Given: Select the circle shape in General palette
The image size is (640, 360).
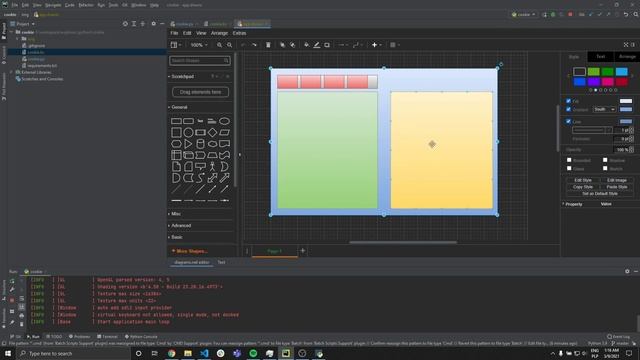Looking at the screenshot, I should point(188,132).
